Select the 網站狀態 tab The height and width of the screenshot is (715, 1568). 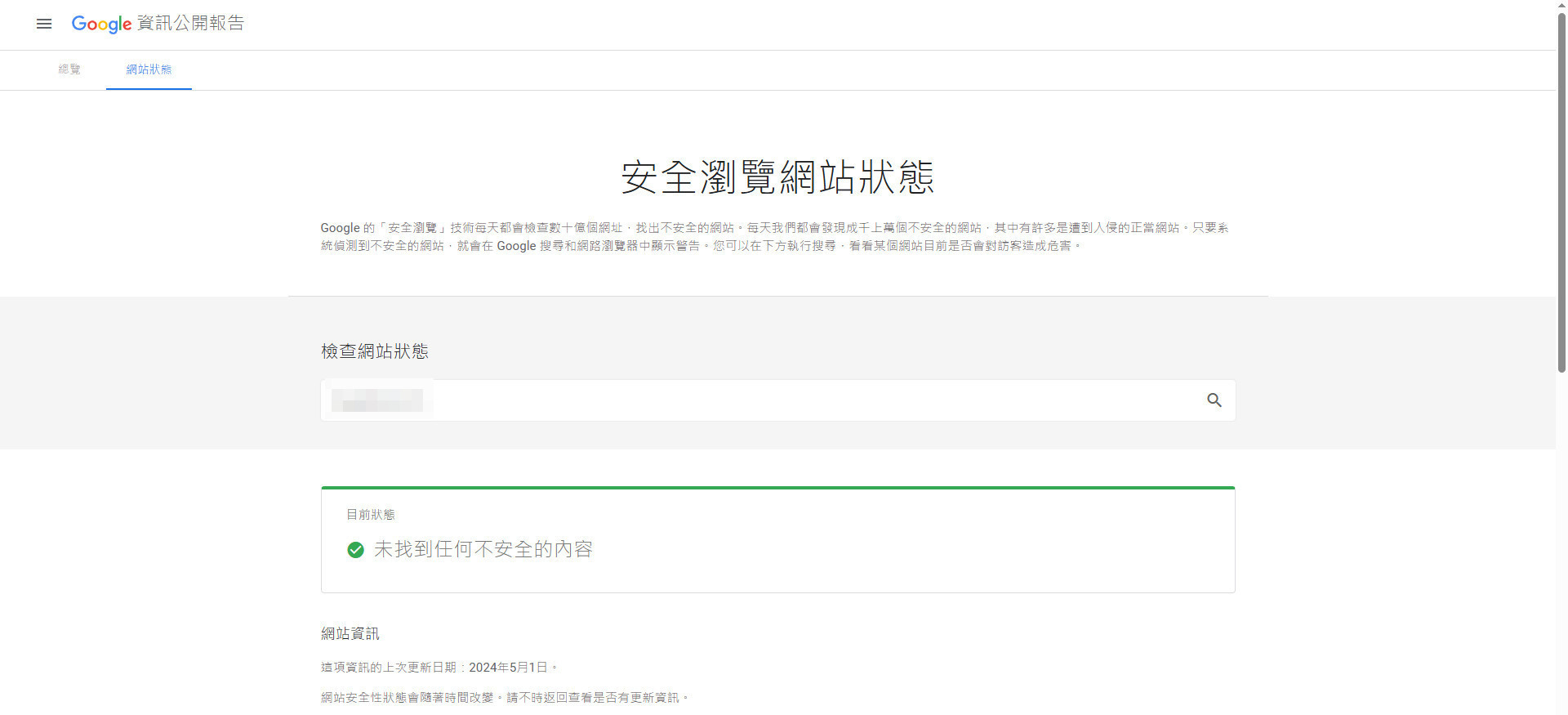coord(149,69)
